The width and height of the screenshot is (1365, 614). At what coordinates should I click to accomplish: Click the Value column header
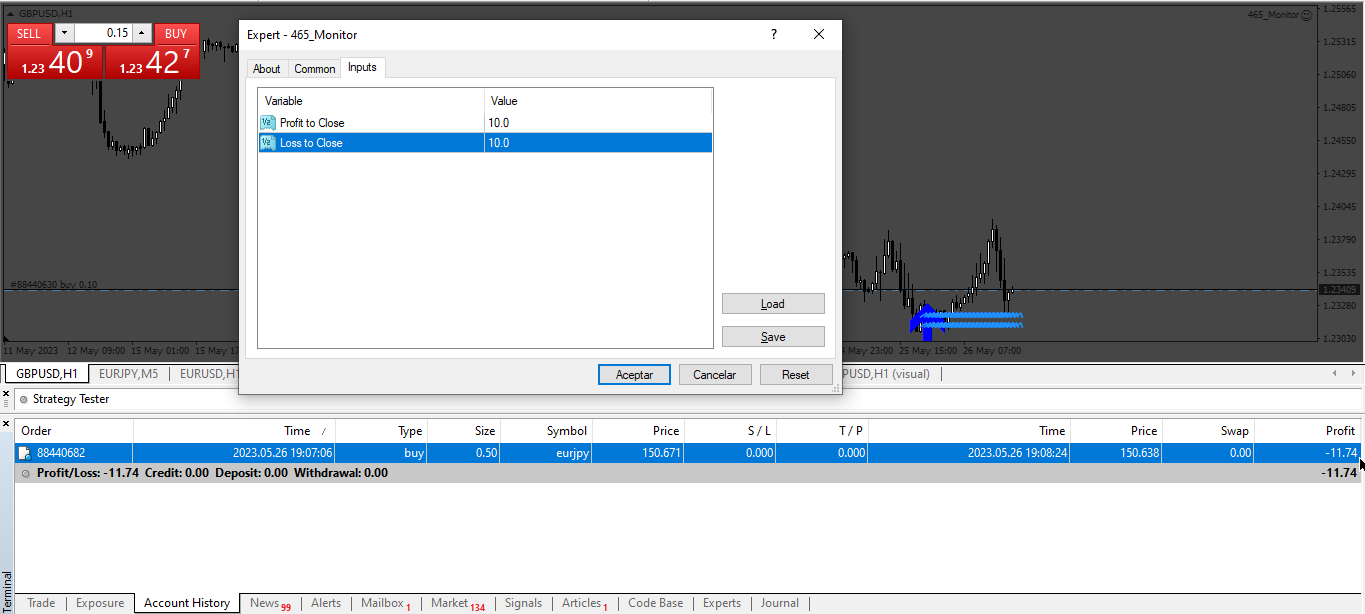coord(598,101)
